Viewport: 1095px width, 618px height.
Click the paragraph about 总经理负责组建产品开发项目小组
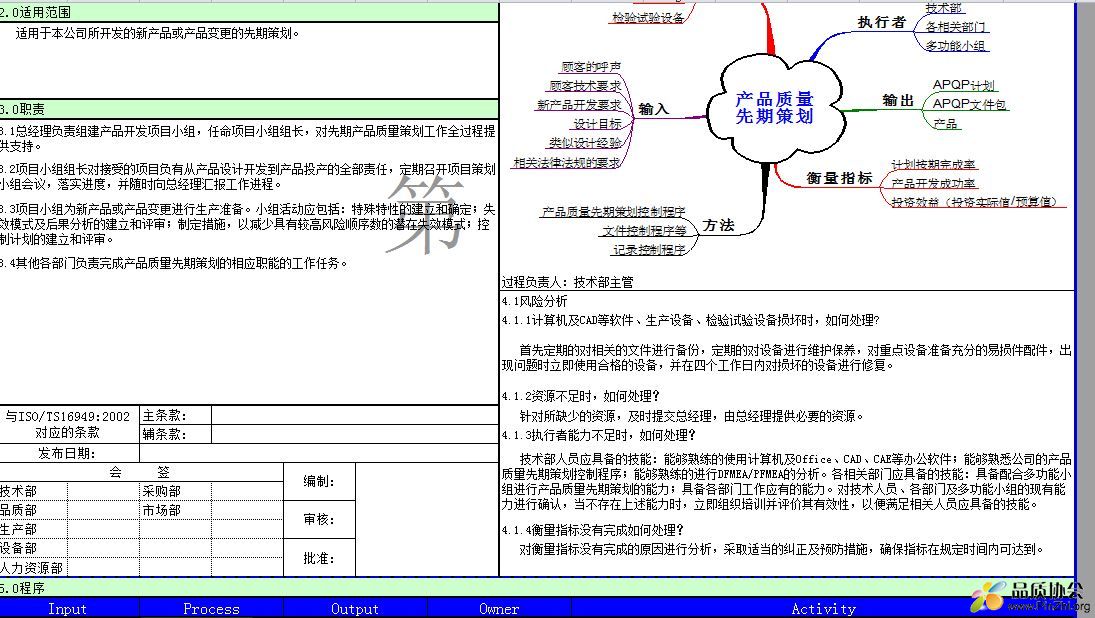tap(248, 138)
